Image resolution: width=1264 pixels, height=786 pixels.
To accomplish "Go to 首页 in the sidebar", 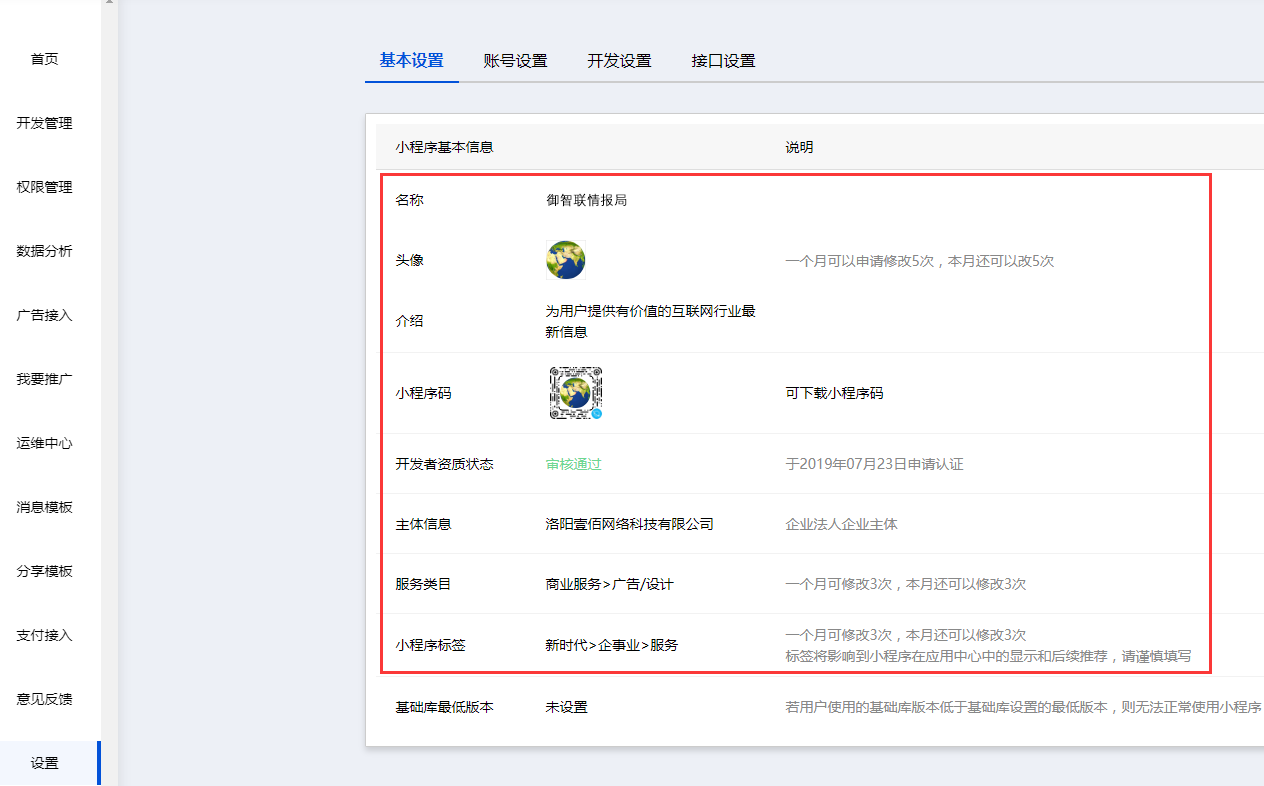I will [x=44, y=59].
